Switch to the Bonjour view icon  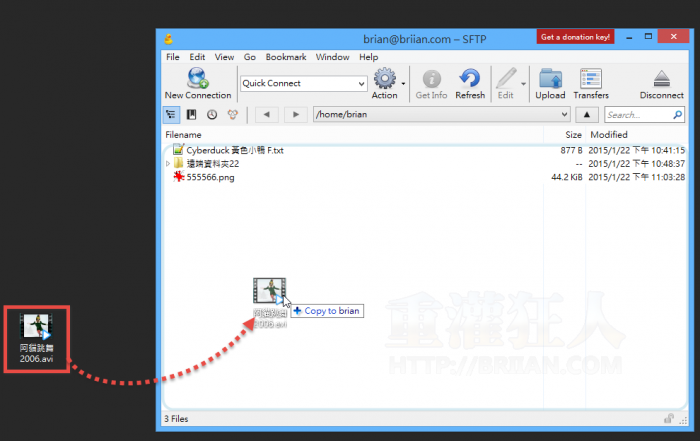coord(232,115)
